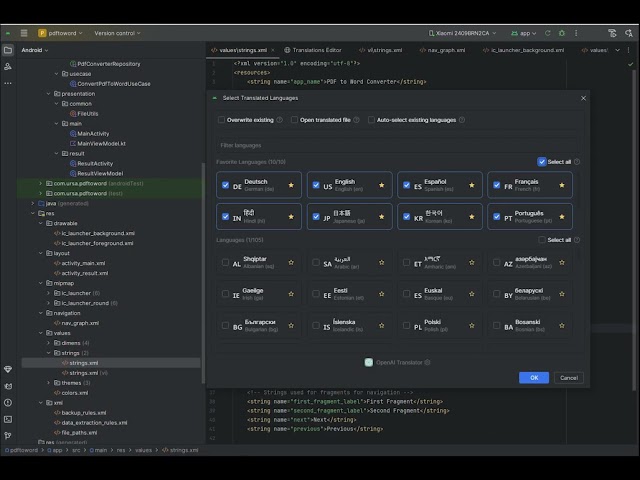
Task: Click the rerun app icon in toolbar
Action: click(x=548, y=33)
